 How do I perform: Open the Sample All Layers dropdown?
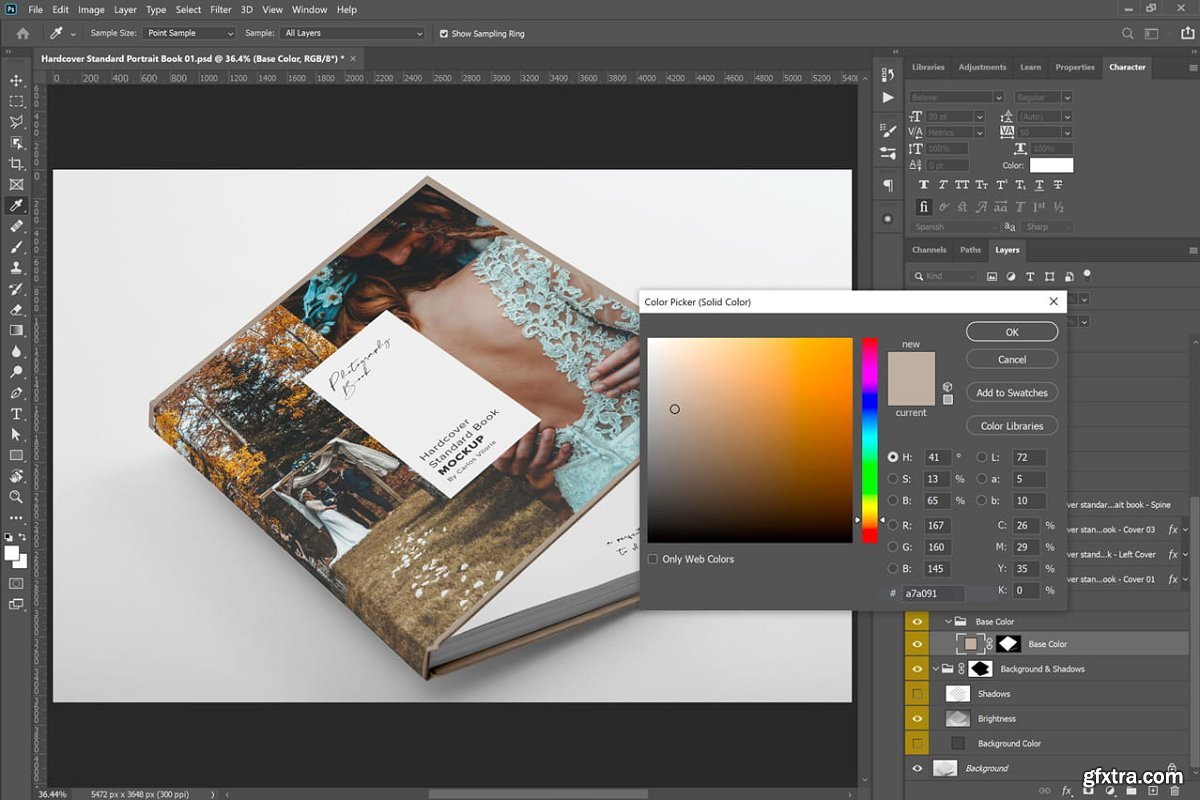click(353, 33)
